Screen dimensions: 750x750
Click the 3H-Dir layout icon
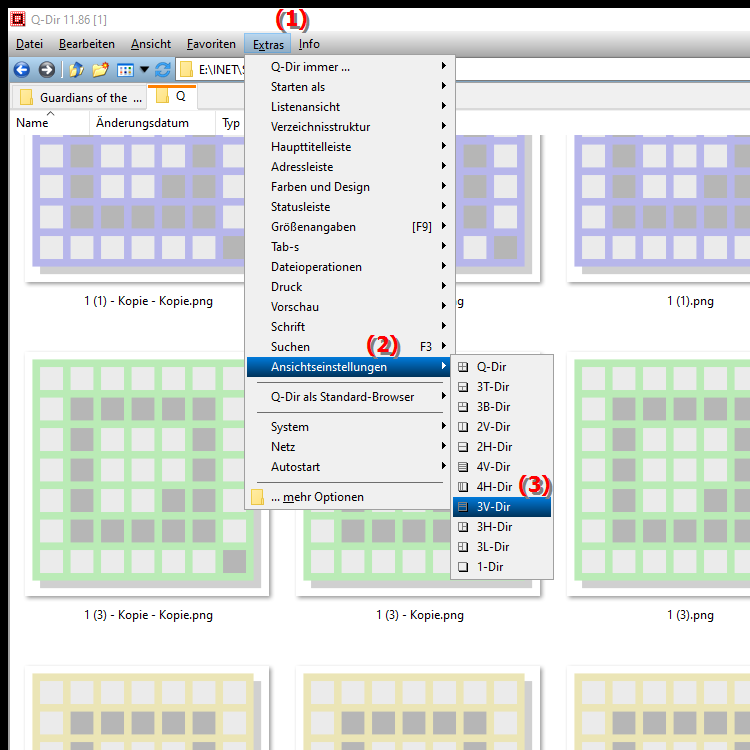pos(463,527)
